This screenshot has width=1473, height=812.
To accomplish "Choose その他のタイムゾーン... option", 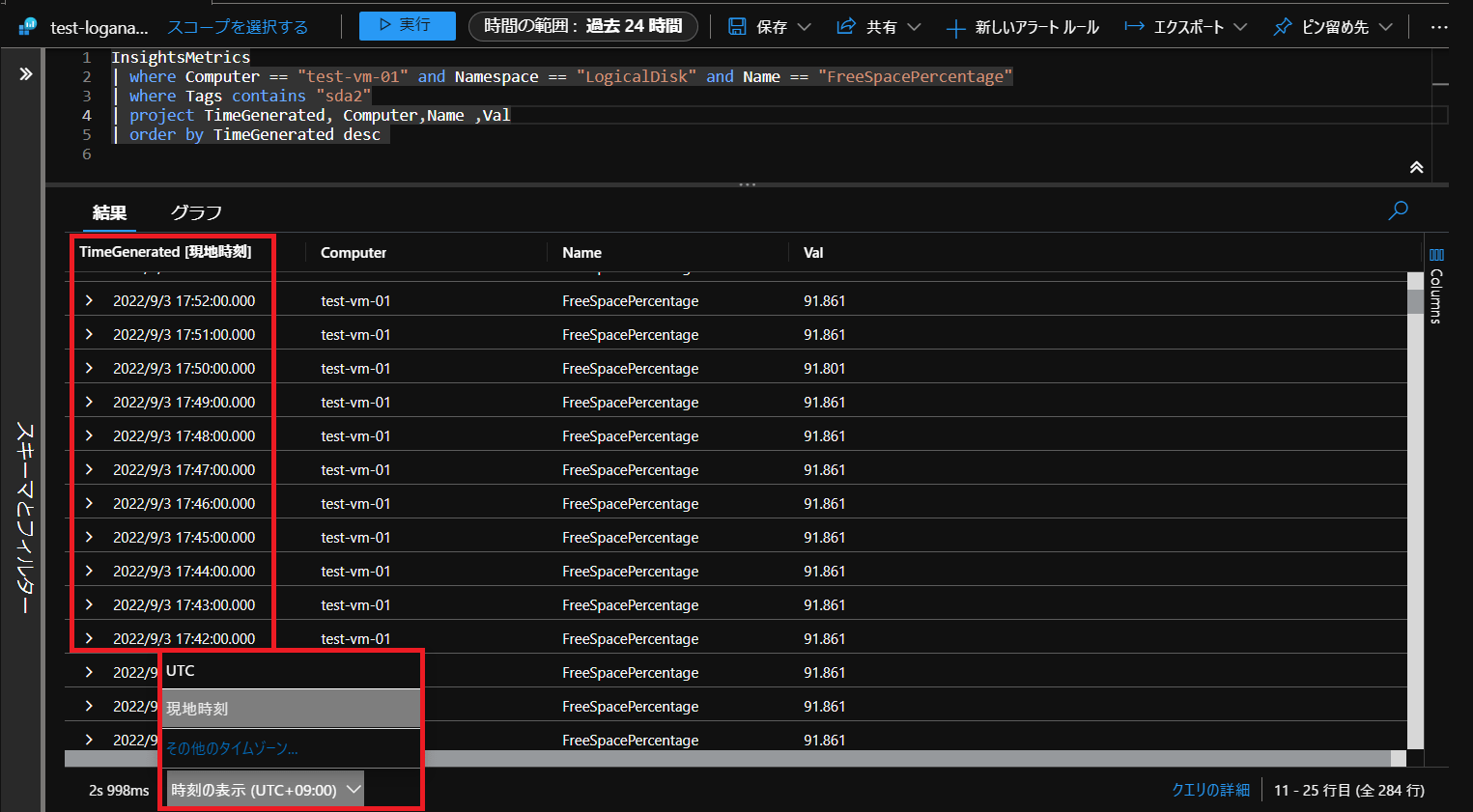I will point(291,748).
